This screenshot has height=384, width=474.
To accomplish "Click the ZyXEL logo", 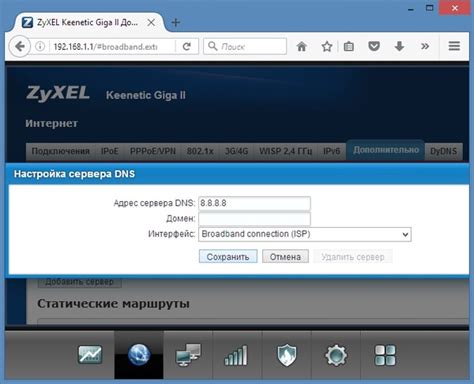I will tap(58, 93).
